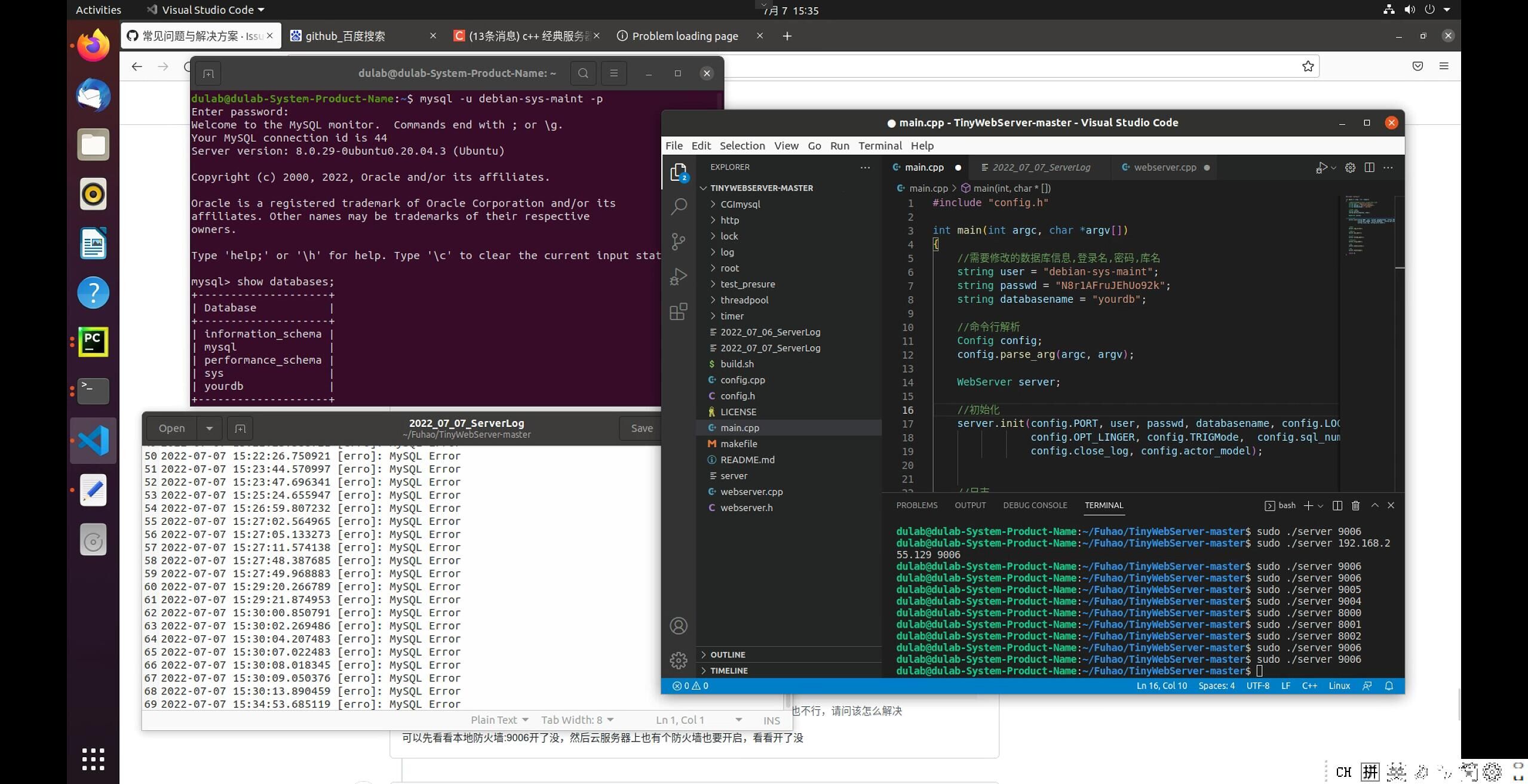
Task: Click Ln 16, Col 10 in the status bar
Action: (x=1161, y=685)
